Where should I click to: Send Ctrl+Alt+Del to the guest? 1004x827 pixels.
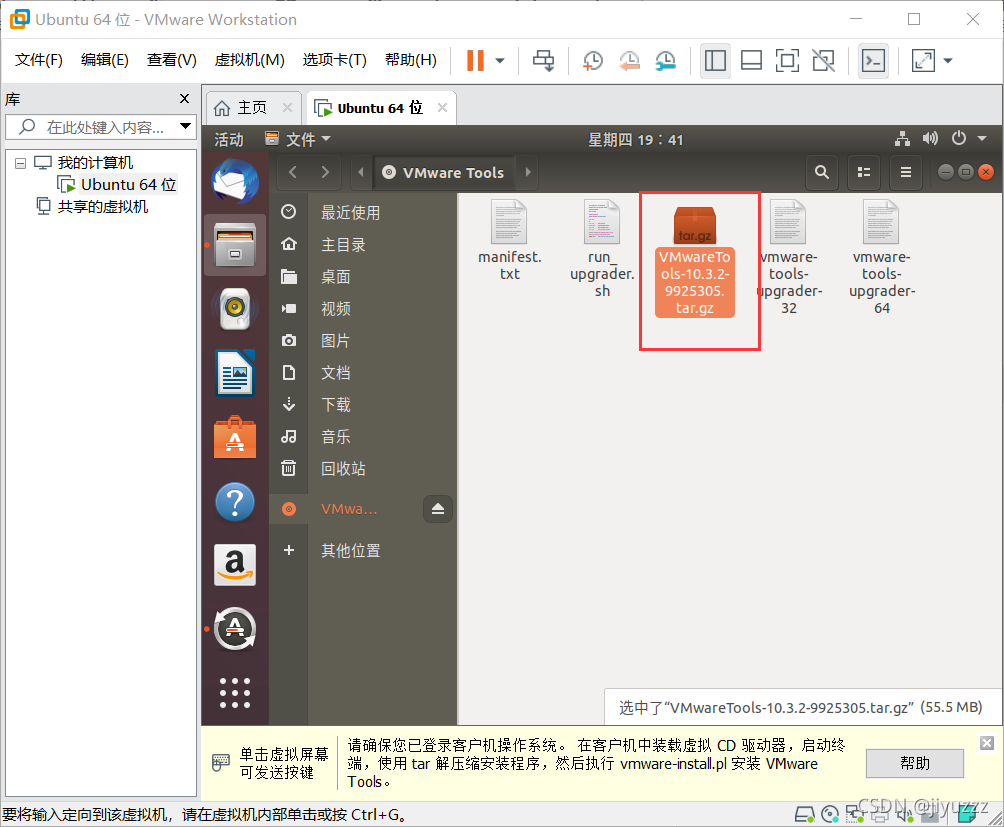point(543,61)
